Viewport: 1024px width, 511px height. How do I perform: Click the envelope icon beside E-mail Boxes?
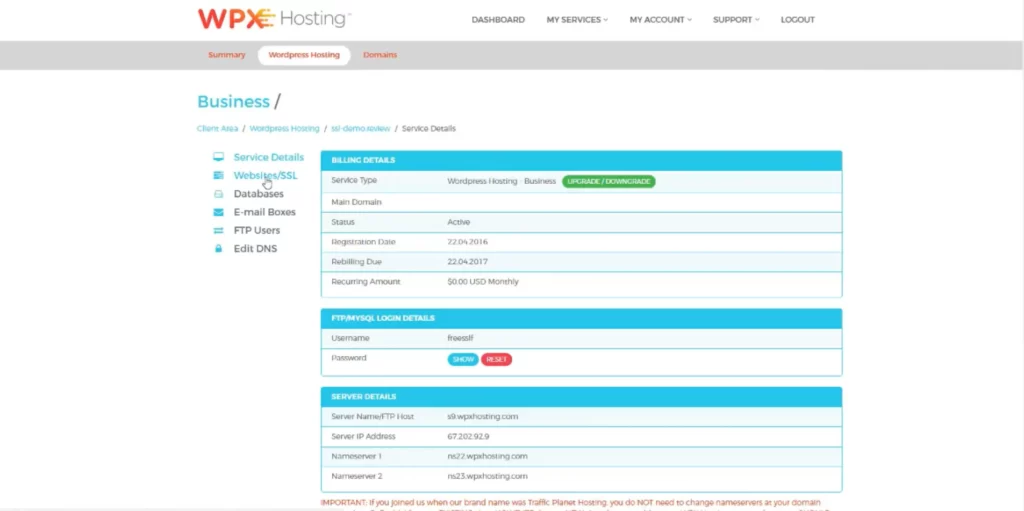tap(218, 212)
